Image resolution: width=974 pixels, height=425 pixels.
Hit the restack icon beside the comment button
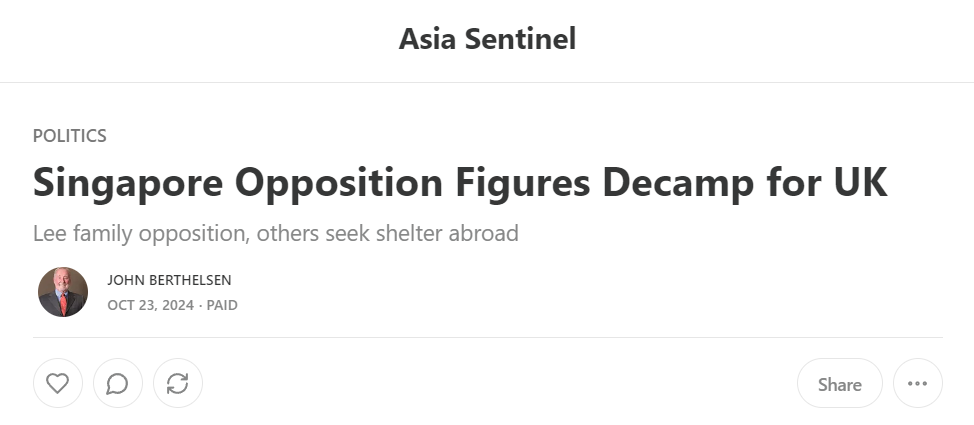click(x=178, y=383)
